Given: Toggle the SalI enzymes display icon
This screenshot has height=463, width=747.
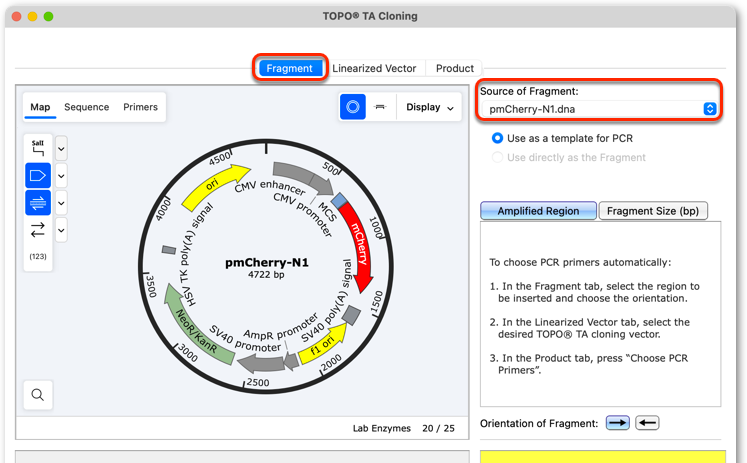Looking at the screenshot, I should point(38,148).
